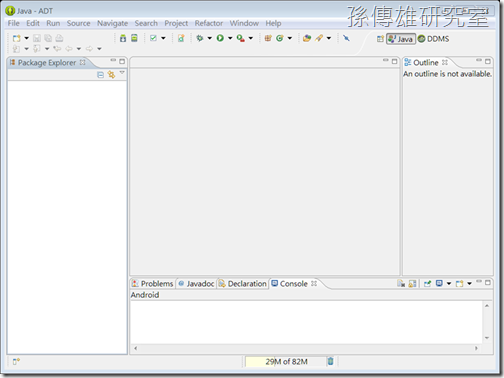Toggle Link with Editor in Package Explorer
The width and height of the screenshot is (504, 378).
pos(111,75)
